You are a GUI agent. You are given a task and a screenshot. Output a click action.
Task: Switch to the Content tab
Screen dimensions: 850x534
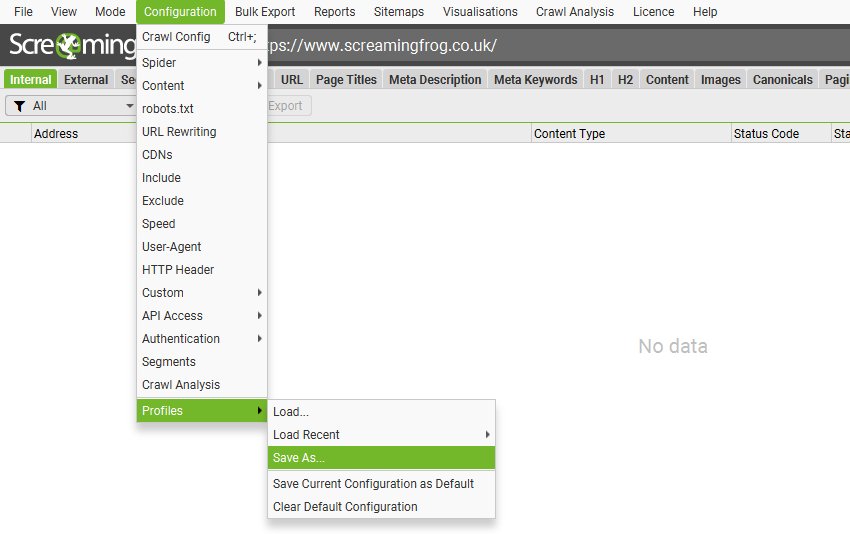[667, 79]
